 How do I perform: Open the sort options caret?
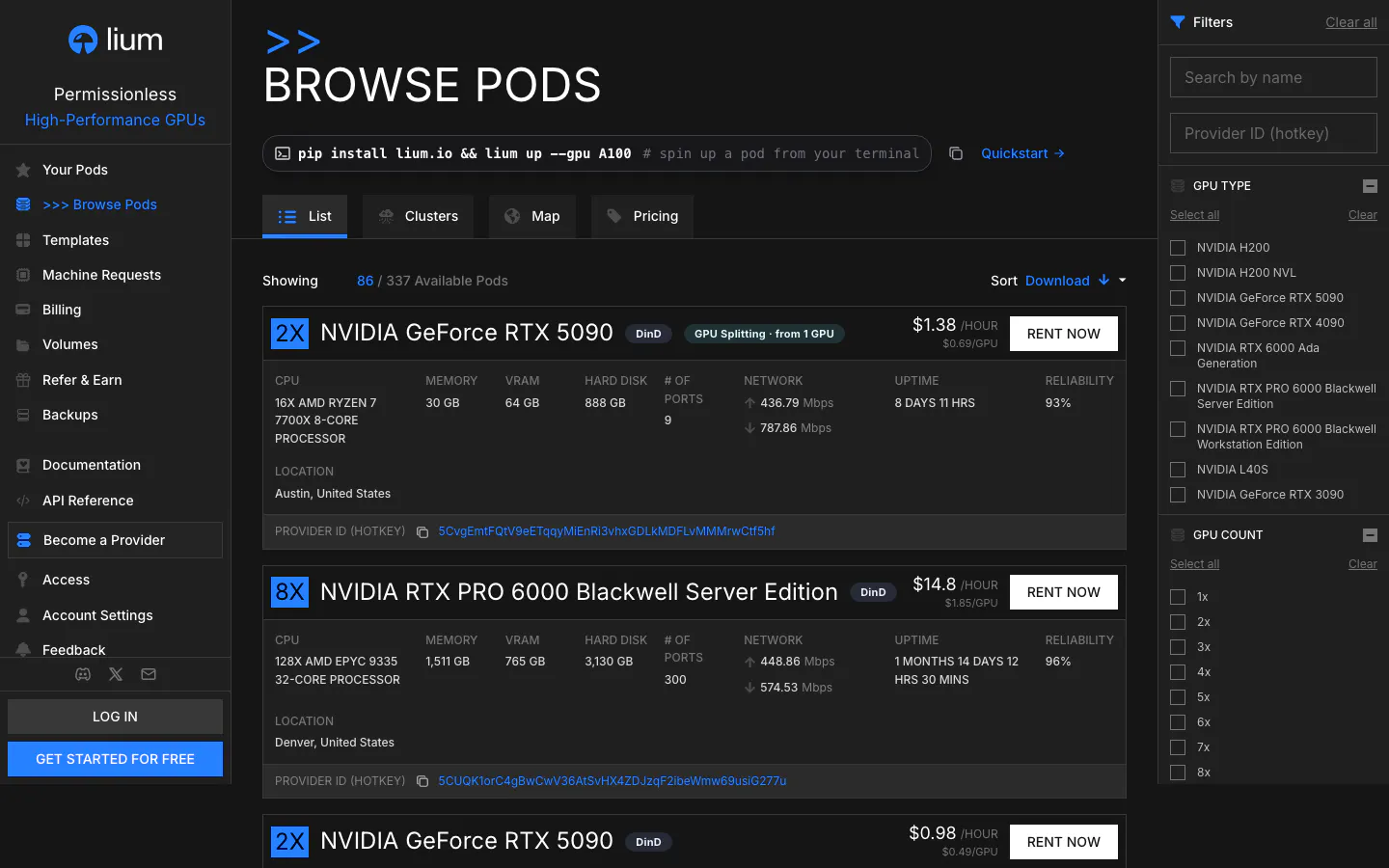[1123, 281]
